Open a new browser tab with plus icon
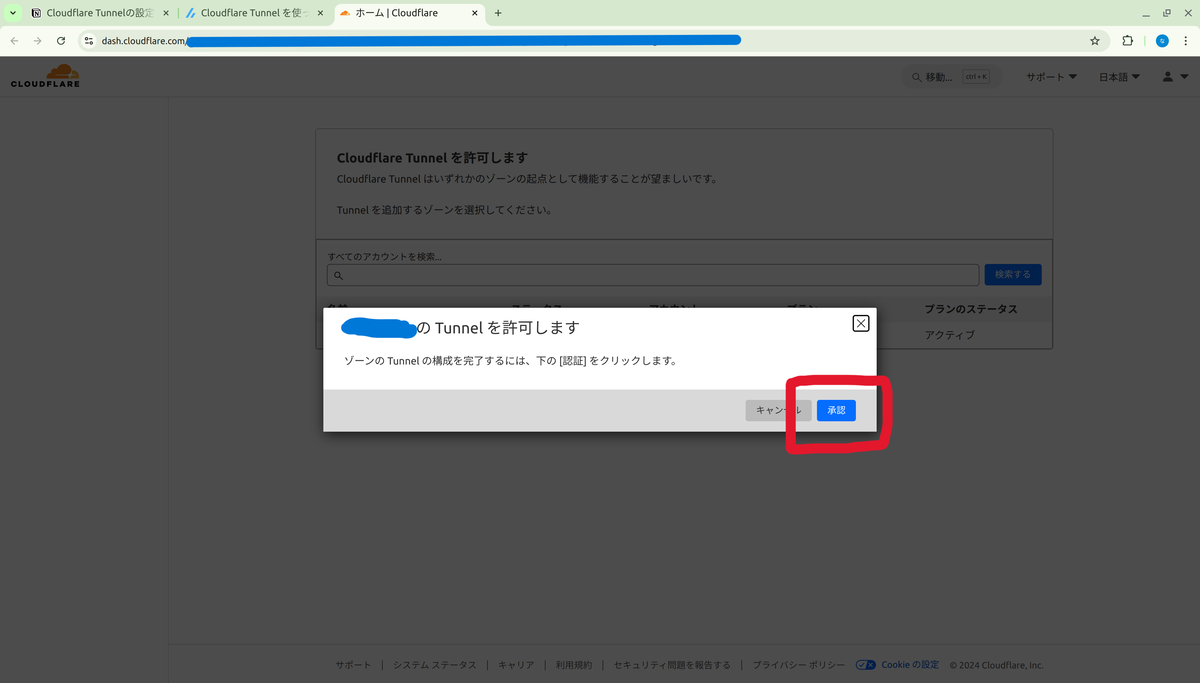The image size is (1200, 683). [x=498, y=13]
